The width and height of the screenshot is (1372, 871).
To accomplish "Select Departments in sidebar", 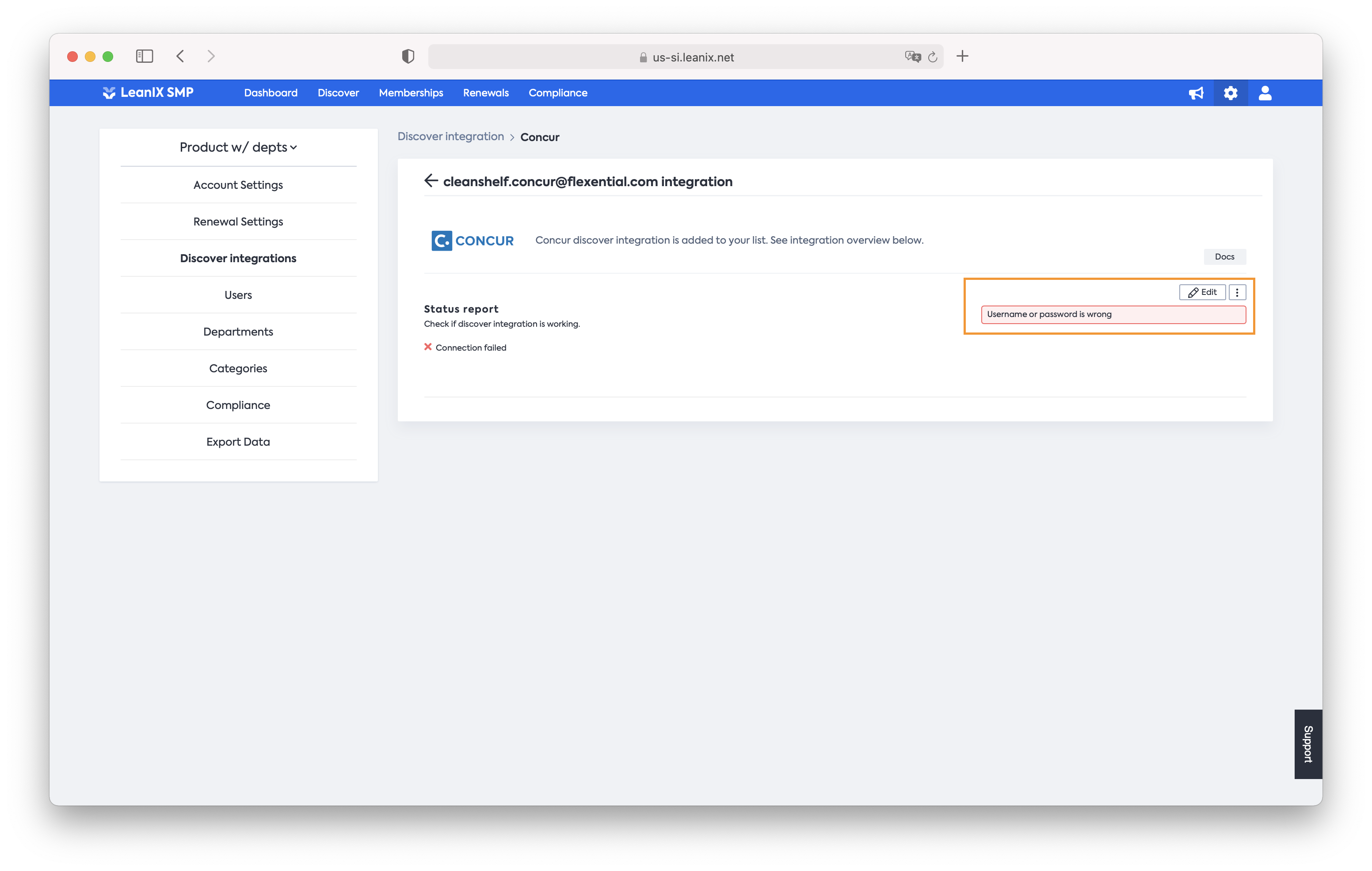I will pos(238,331).
